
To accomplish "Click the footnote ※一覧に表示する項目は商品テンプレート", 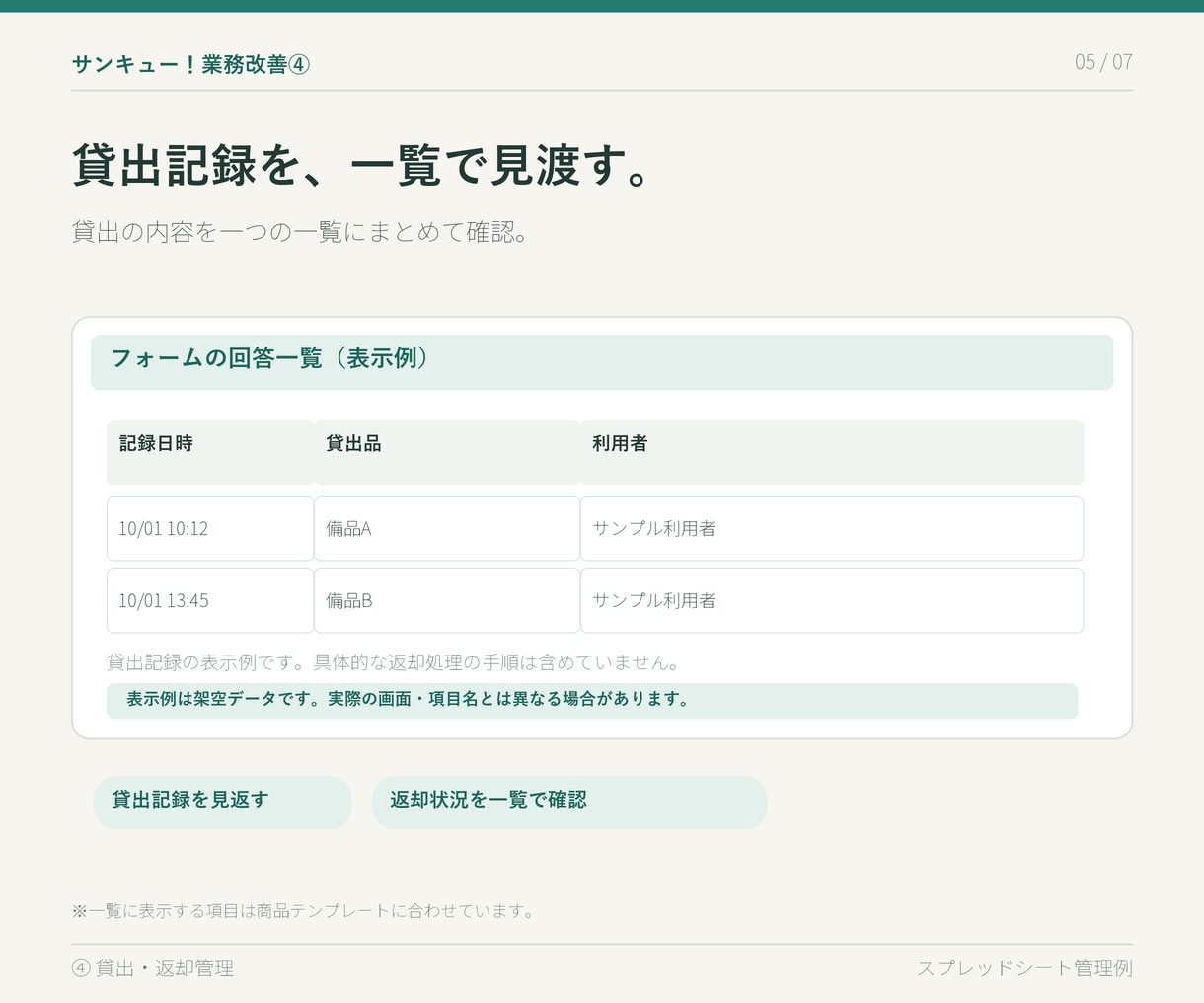I will [304, 911].
